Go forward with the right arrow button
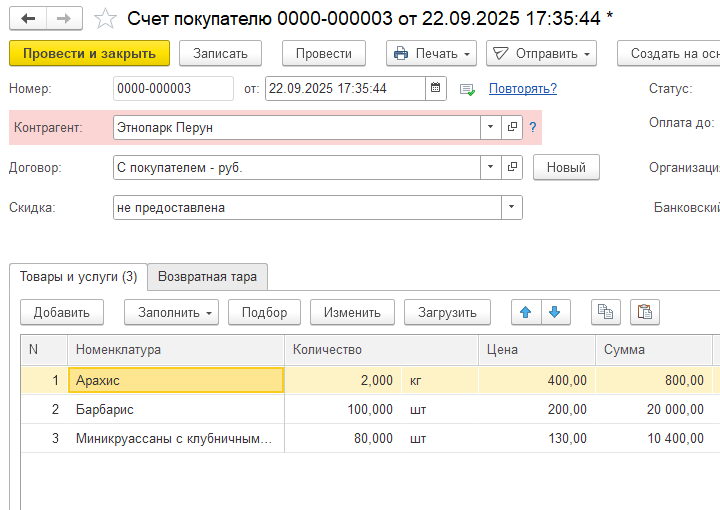Viewport: 720px width, 510px height. pos(64,19)
